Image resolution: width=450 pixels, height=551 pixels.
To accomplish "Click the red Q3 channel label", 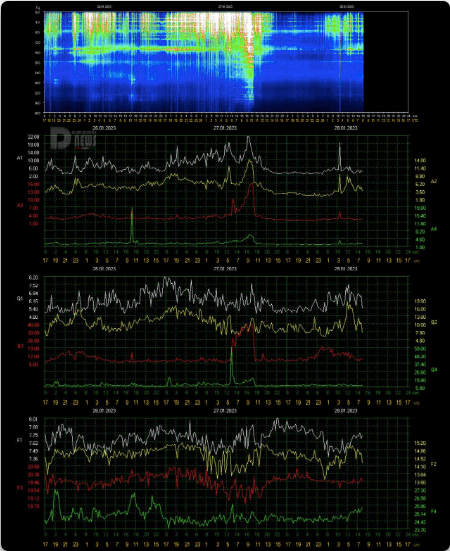I will pos(20,346).
